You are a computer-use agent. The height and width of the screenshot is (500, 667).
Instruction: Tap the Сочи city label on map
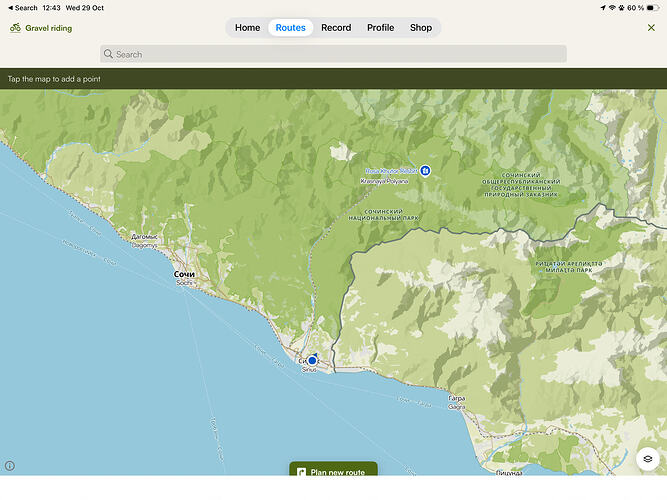[x=184, y=274]
